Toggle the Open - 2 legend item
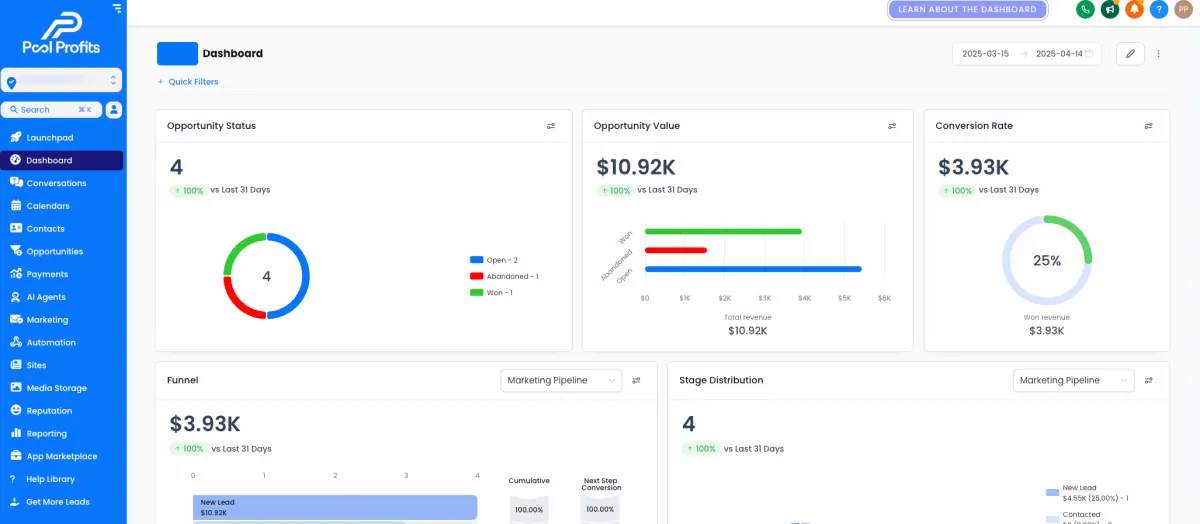This screenshot has height=524, width=1200. (x=494, y=260)
